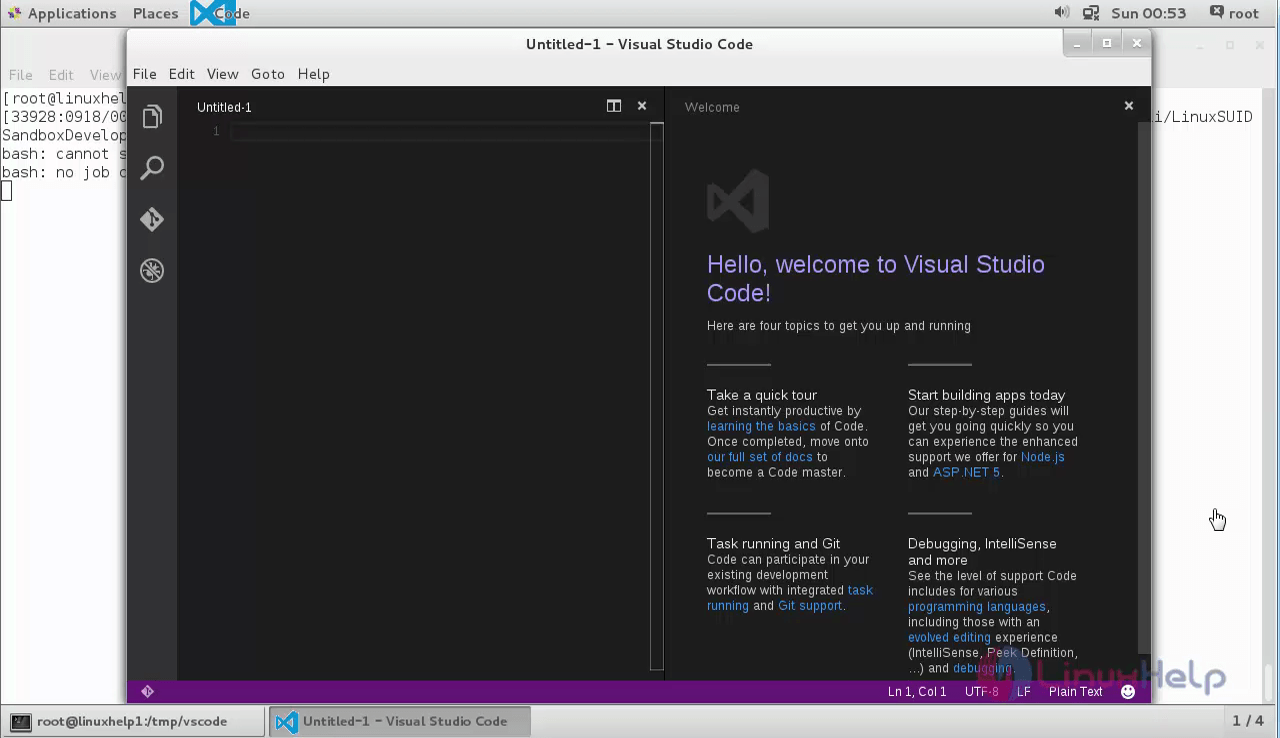This screenshot has height=738, width=1280.
Task: Follow the 'Git support' link
Action: [810, 606]
